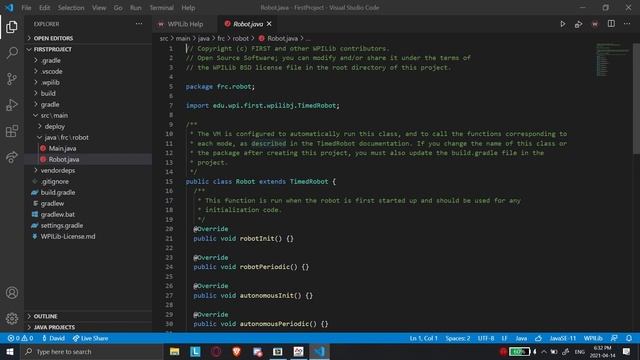Viewport: 640px width, 360px height.
Task: Click the JavaSE-11 status item
Action: 562,338
